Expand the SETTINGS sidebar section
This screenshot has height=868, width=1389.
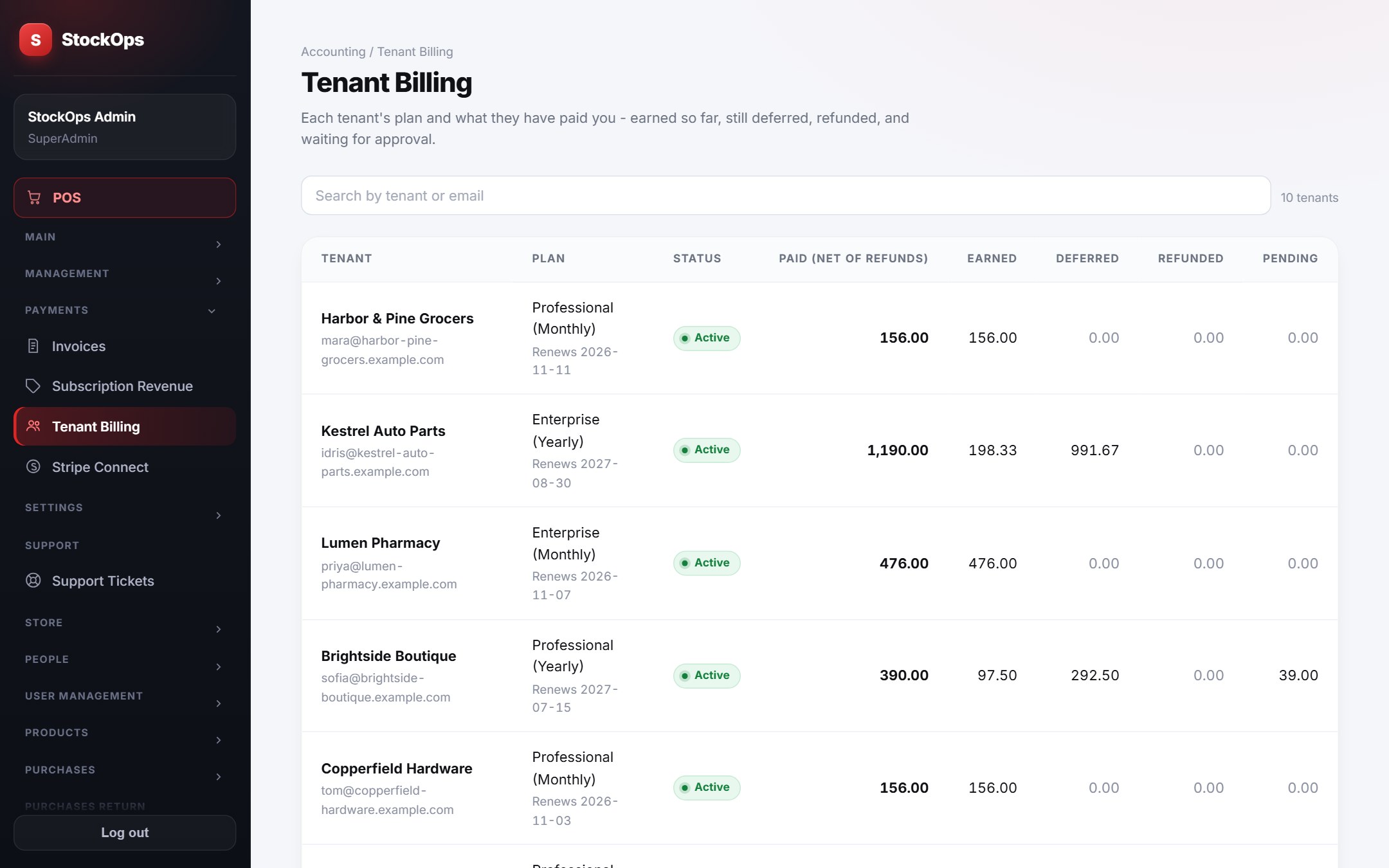click(125, 508)
